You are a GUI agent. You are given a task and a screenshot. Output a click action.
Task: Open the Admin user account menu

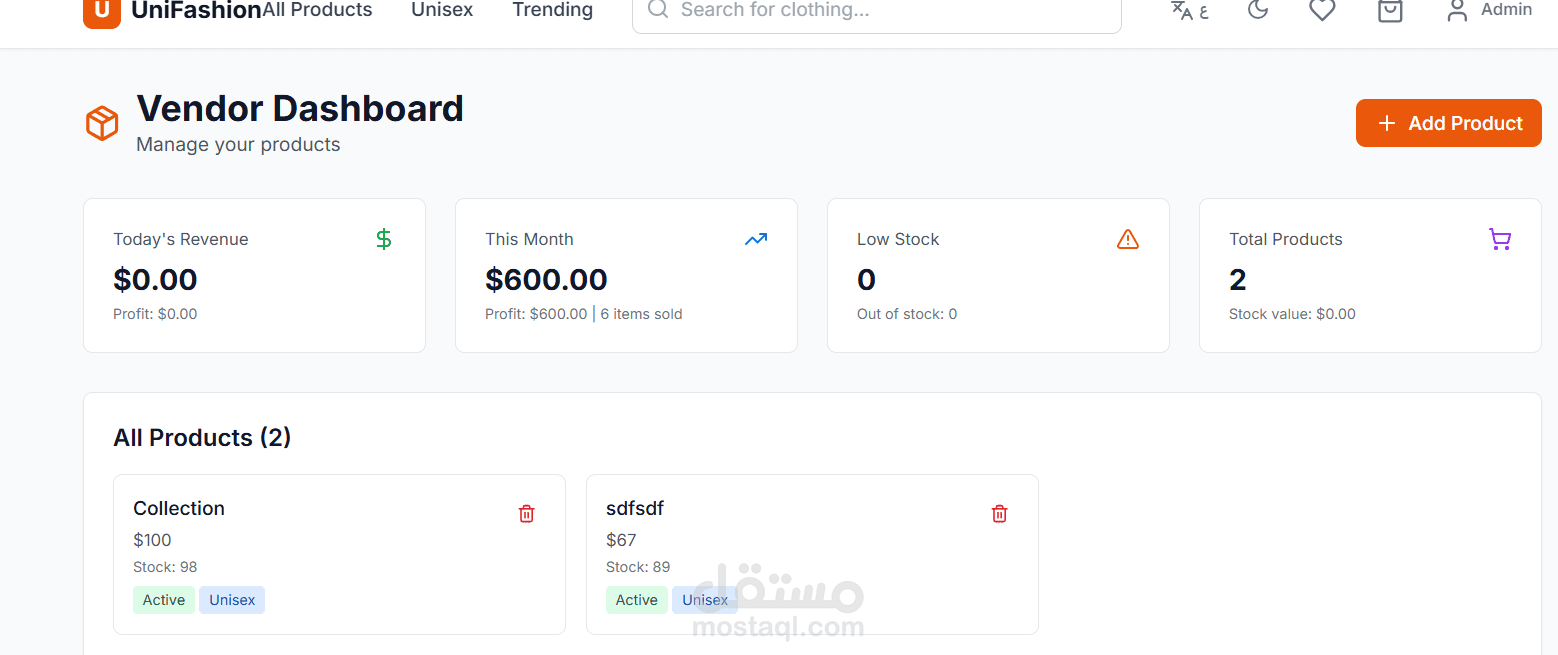point(1489,10)
